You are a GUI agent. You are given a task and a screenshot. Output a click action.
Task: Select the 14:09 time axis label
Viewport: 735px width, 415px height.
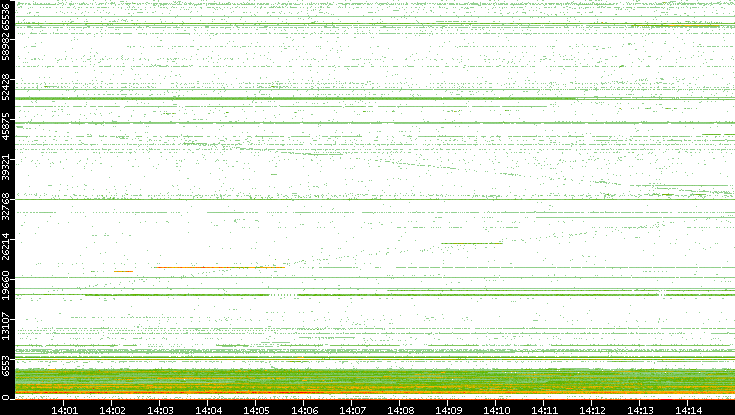click(x=448, y=409)
